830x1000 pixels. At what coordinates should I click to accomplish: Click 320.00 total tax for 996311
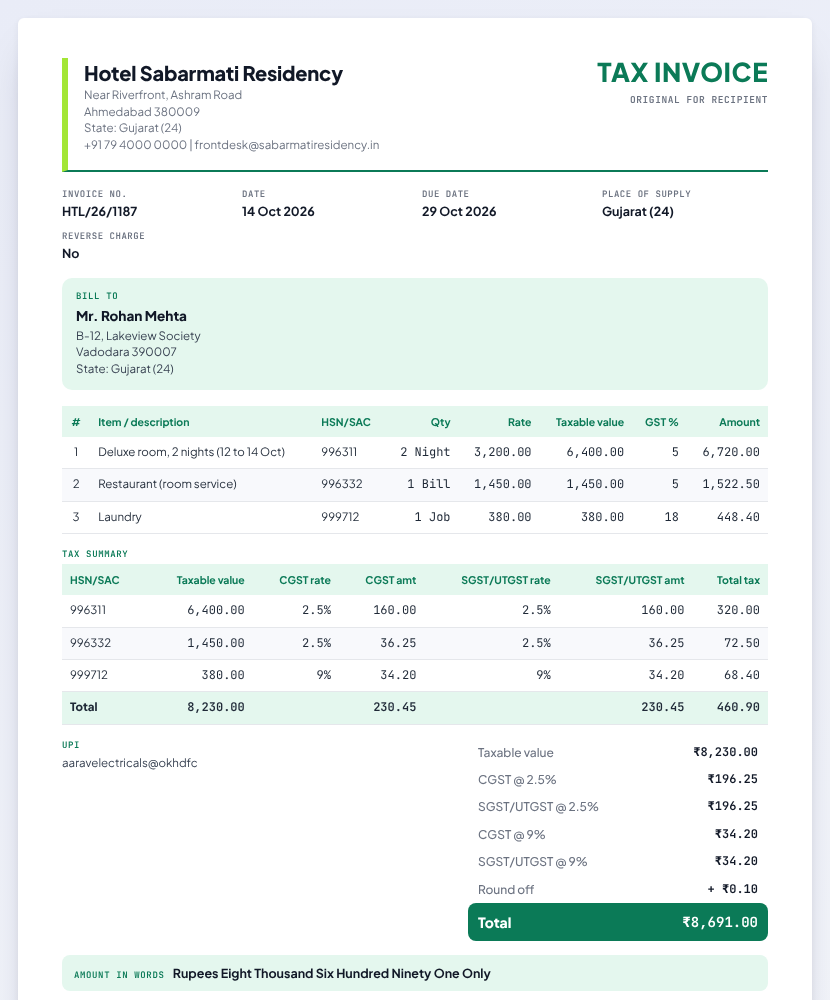click(x=738, y=610)
